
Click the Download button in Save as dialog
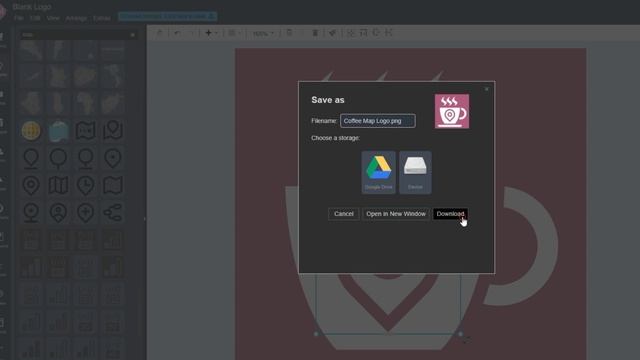click(450, 214)
